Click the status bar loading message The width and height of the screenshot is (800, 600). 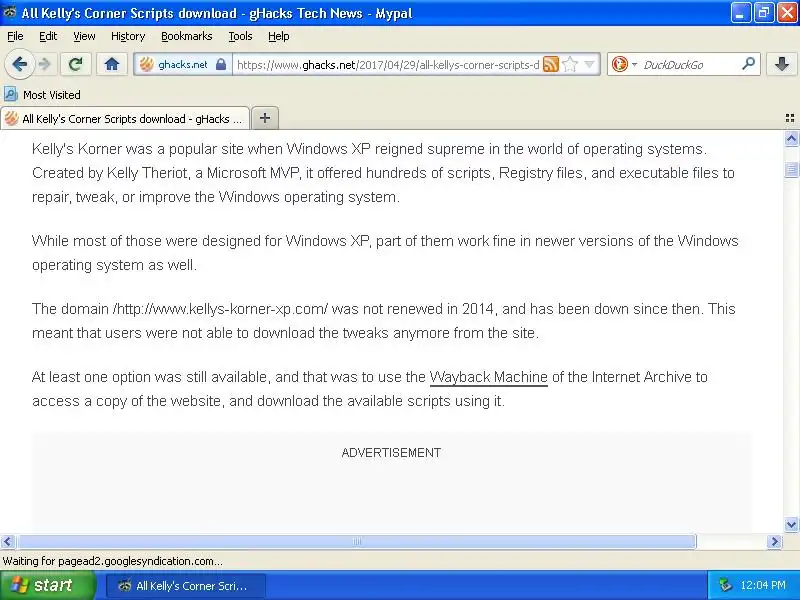point(113,561)
